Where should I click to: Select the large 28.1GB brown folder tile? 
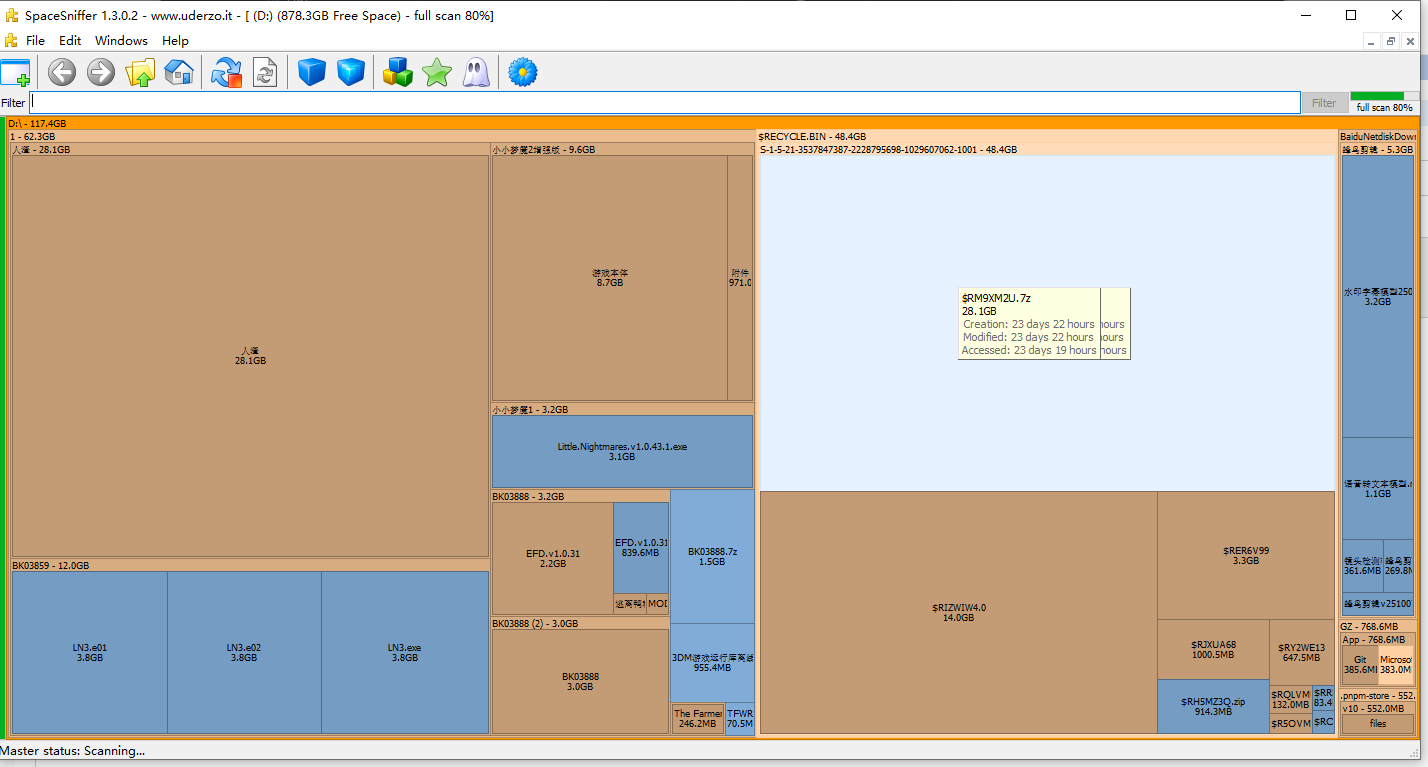[250, 356]
